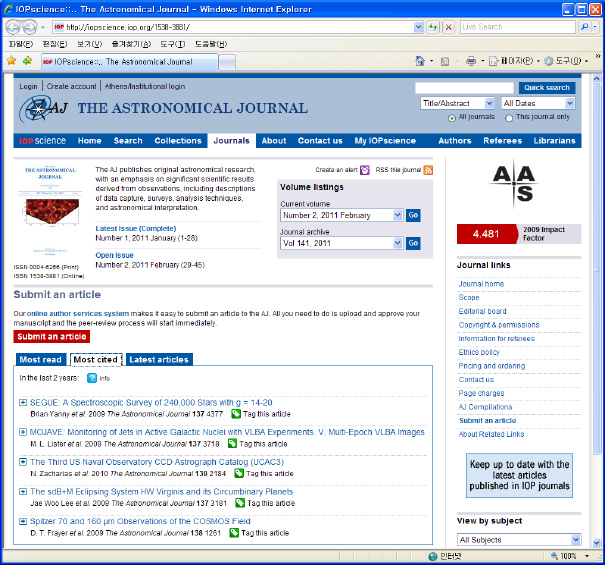Expand the SEGUE article abstract
Screen dimensions: 605x565
click(x=23, y=403)
